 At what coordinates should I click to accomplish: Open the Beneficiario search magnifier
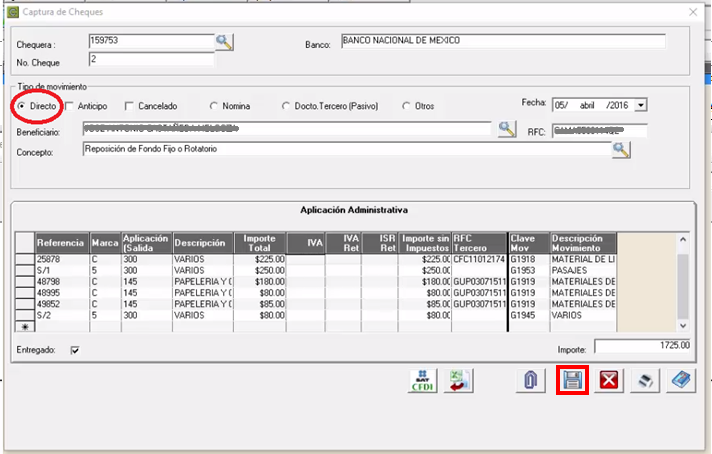point(506,130)
